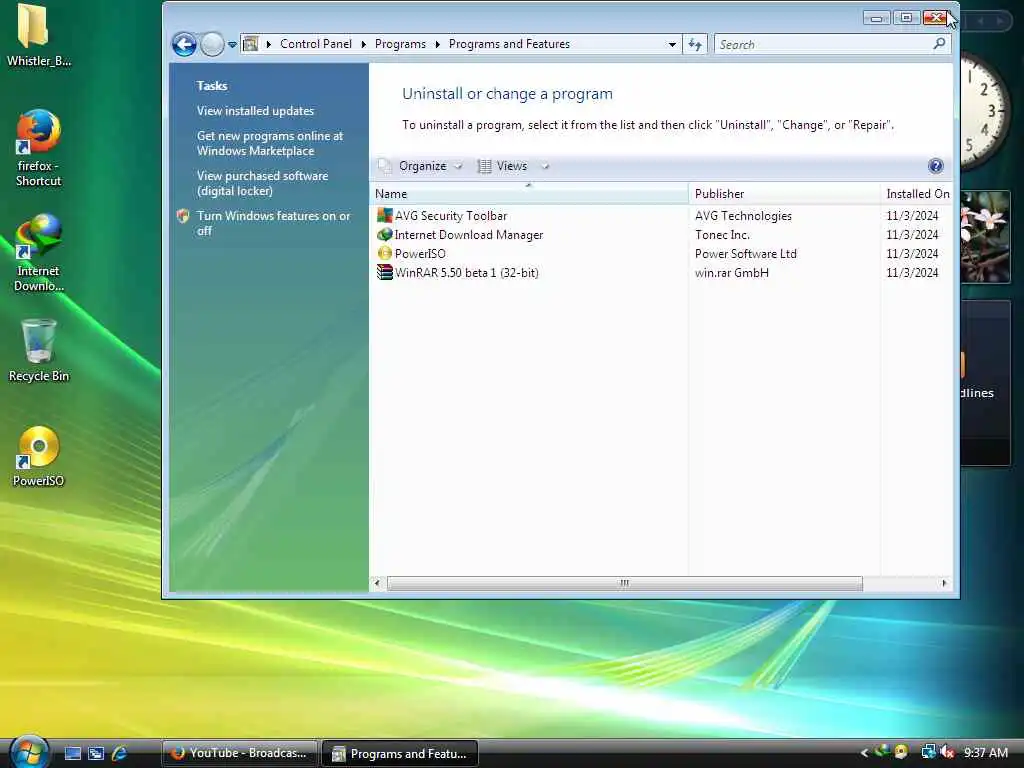1024x768 pixels.
Task: Click the WinRAR books icon in list
Action: [385, 272]
